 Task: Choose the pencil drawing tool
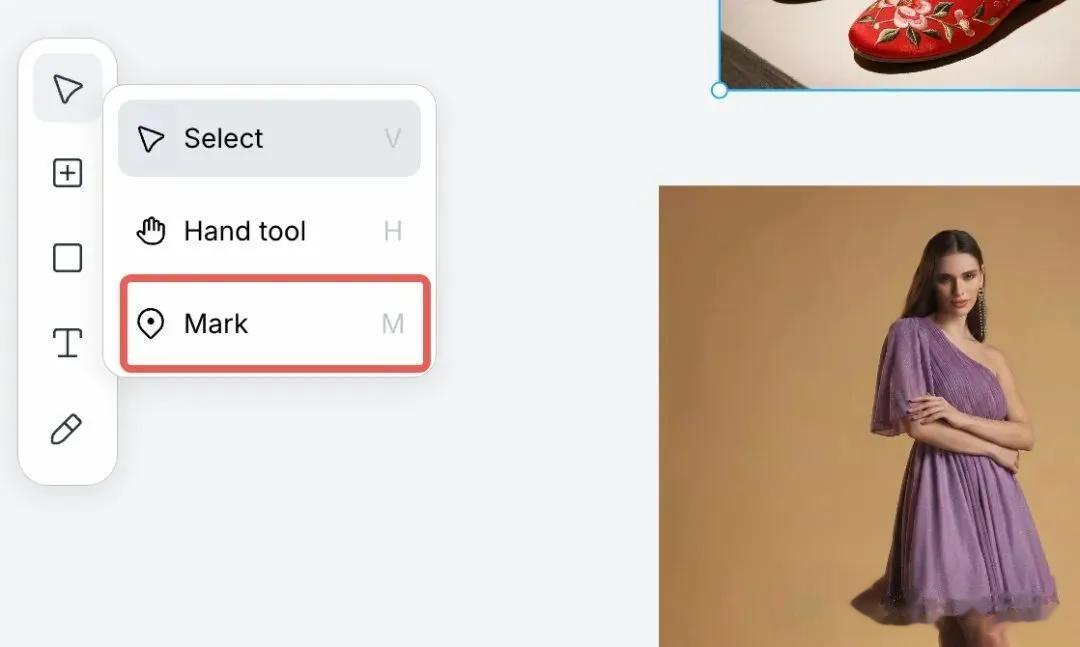[x=67, y=429]
